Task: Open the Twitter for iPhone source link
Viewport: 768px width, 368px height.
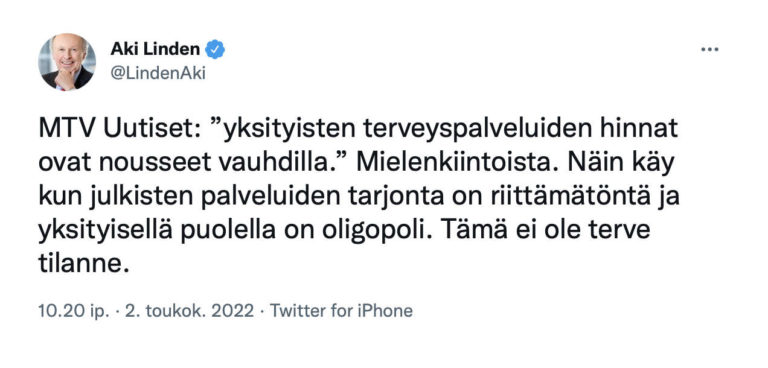Action: tap(341, 311)
